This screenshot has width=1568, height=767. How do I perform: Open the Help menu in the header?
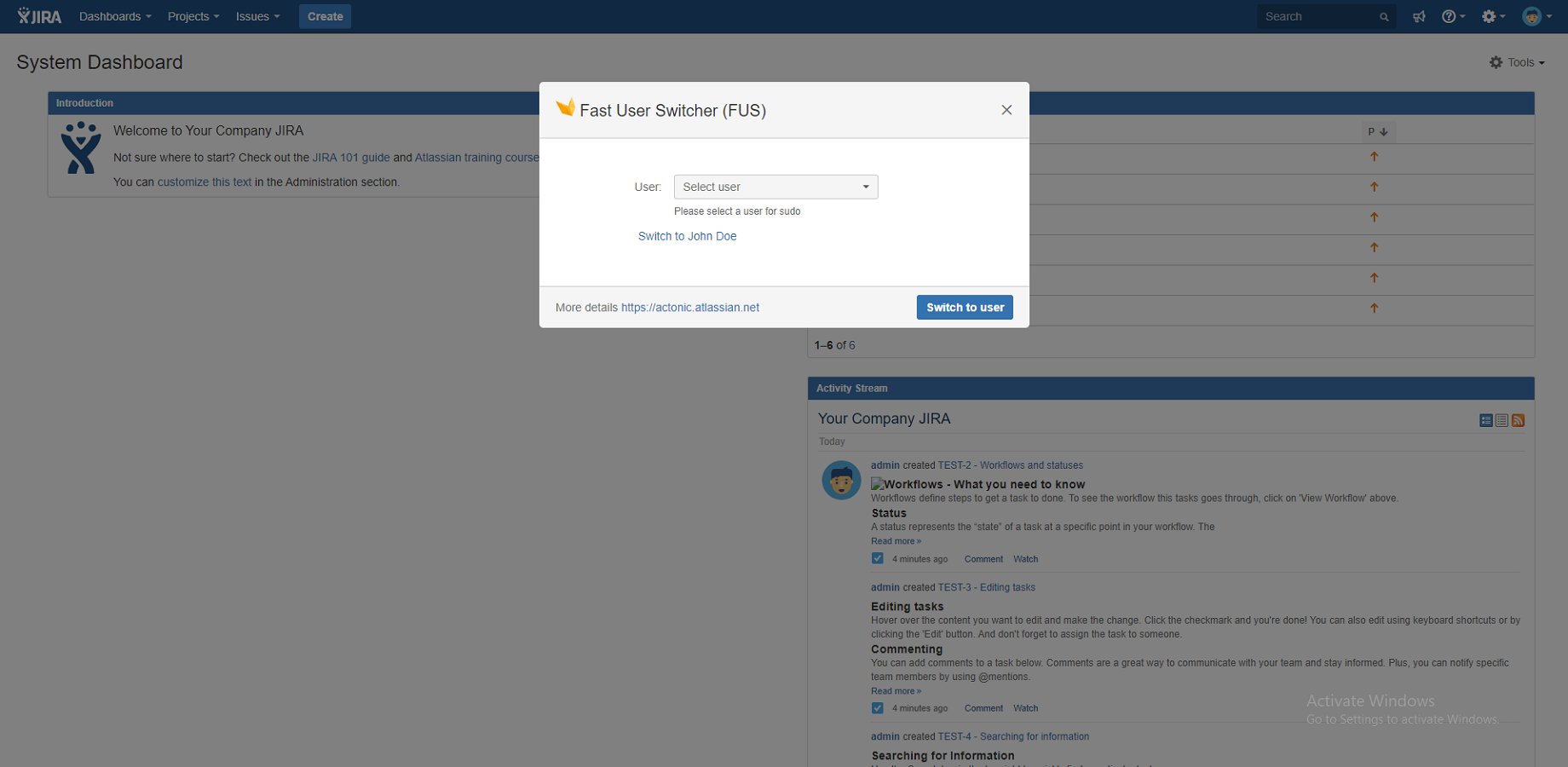(x=1453, y=16)
